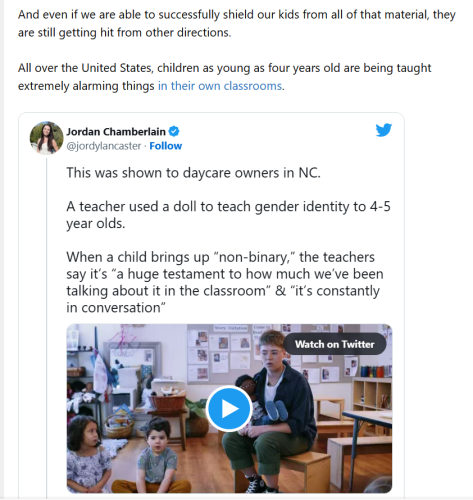Click the blue verified badge icon
The image size is (473, 500).
coord(174,131)
